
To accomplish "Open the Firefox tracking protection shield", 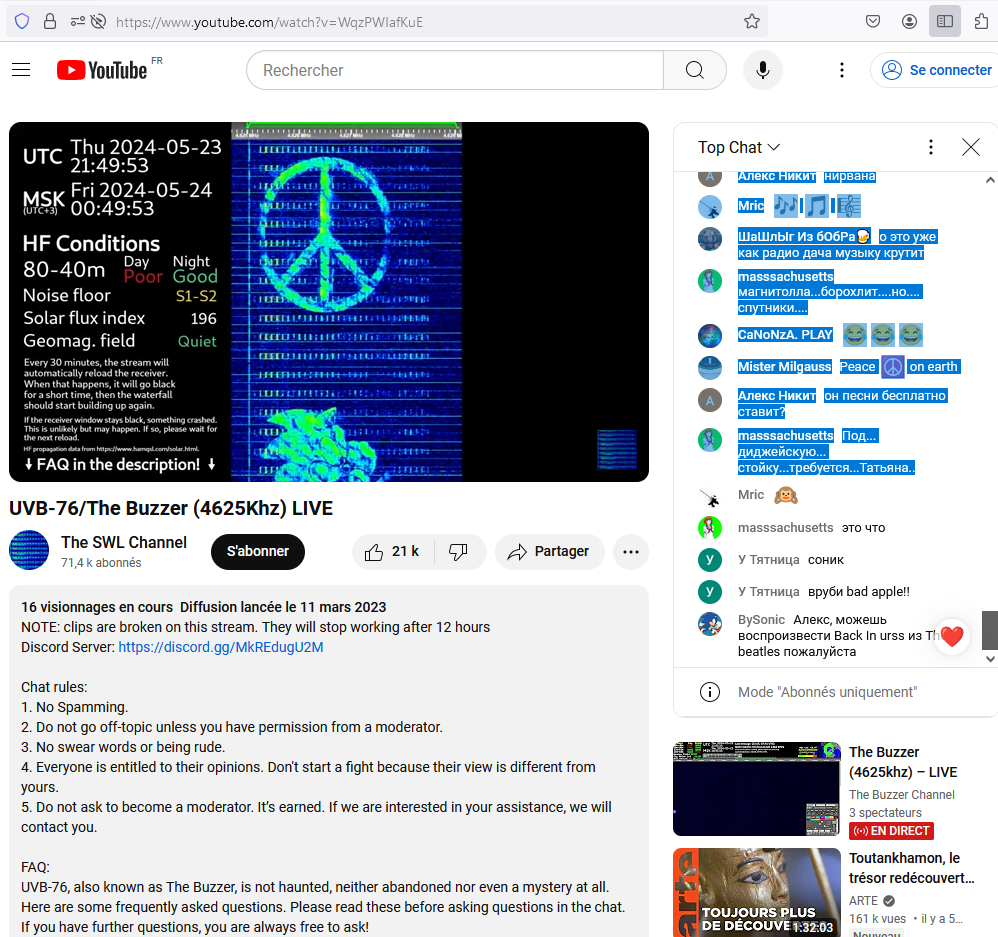I will pyautogui.click(x=22, y=22).
